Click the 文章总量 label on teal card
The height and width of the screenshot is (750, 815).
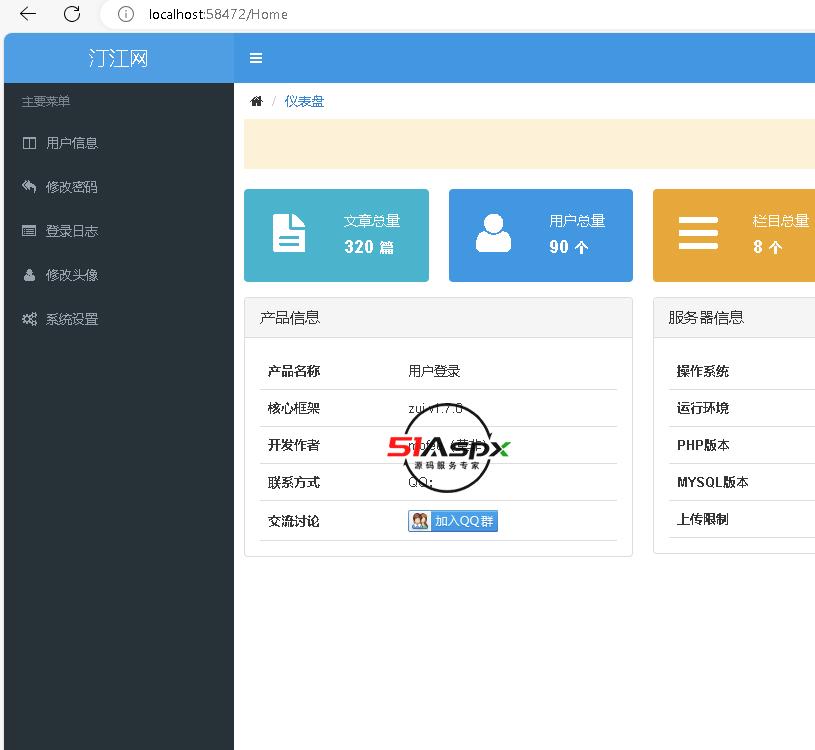coord(372,221)
